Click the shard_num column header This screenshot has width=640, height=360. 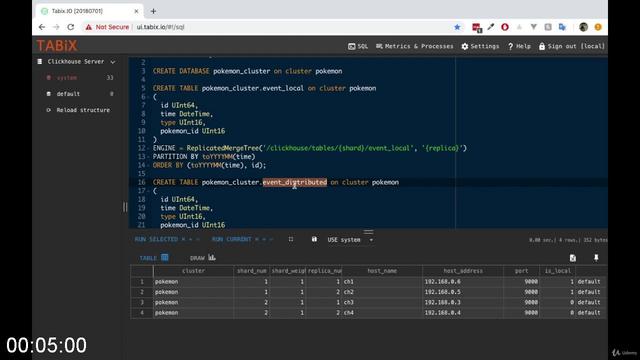[x=252, y=271]
